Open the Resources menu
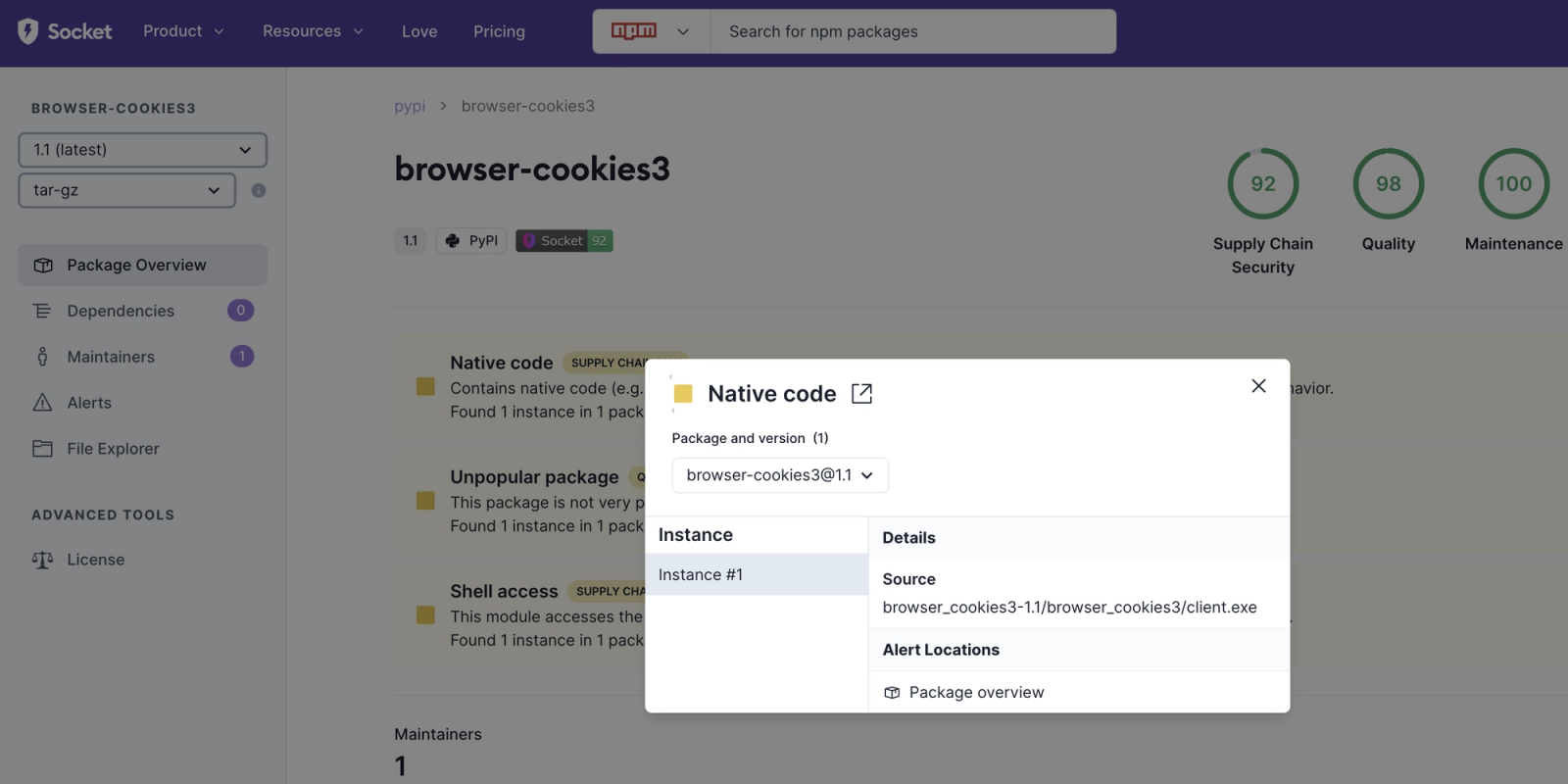This screenshot has height=784, width=1568. 313,31
